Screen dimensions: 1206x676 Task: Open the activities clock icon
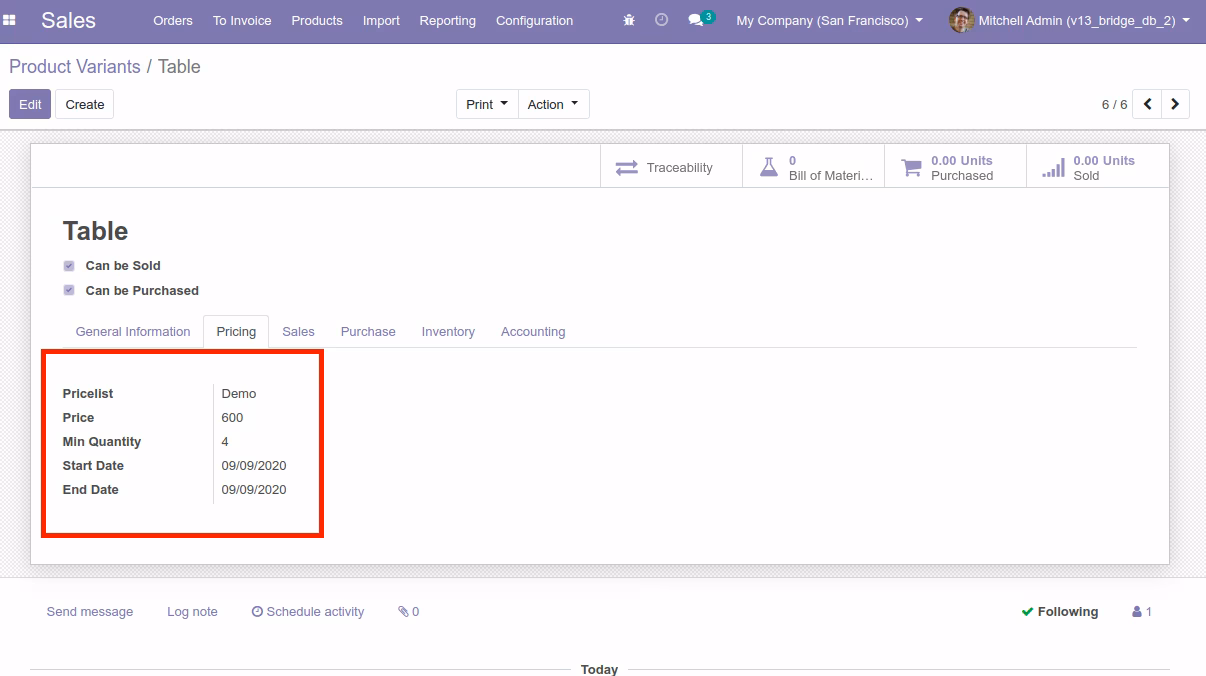pos(661,20)
